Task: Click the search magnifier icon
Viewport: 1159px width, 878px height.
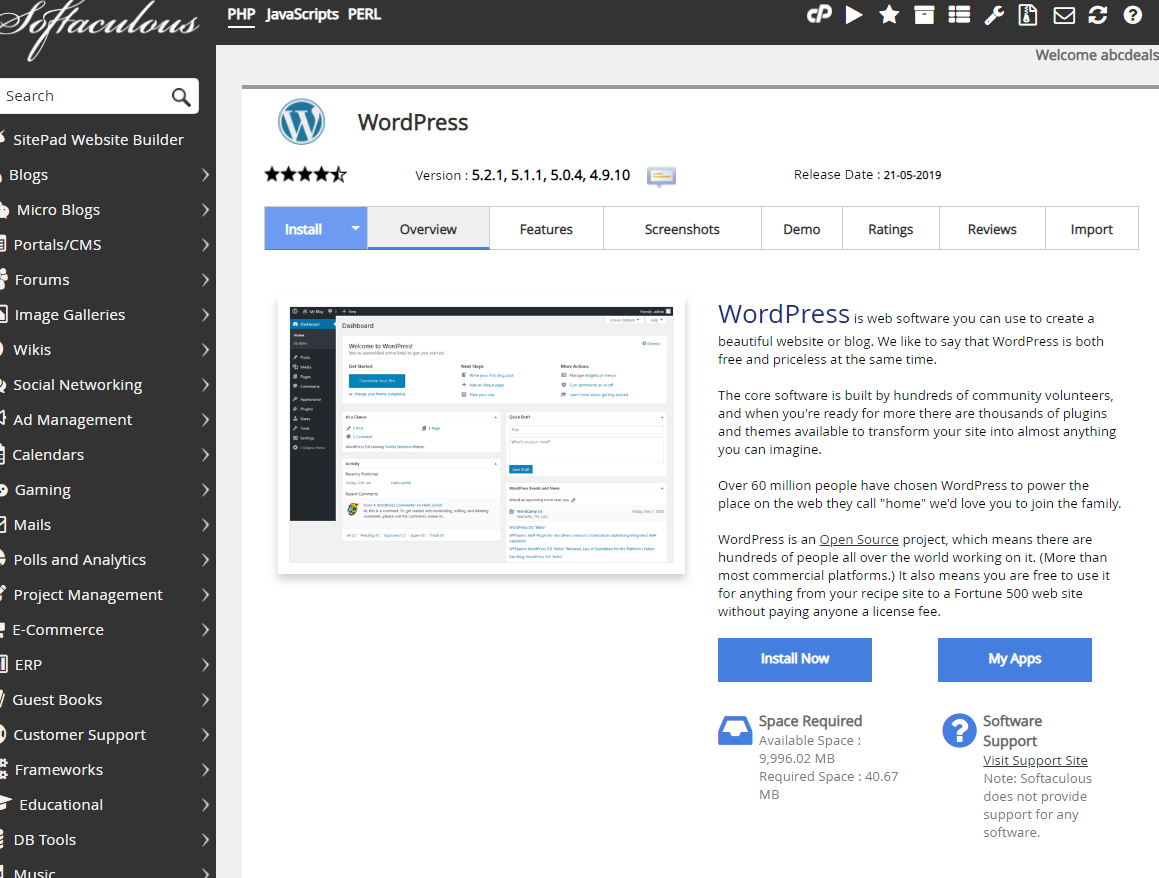Action: point(181,96)
